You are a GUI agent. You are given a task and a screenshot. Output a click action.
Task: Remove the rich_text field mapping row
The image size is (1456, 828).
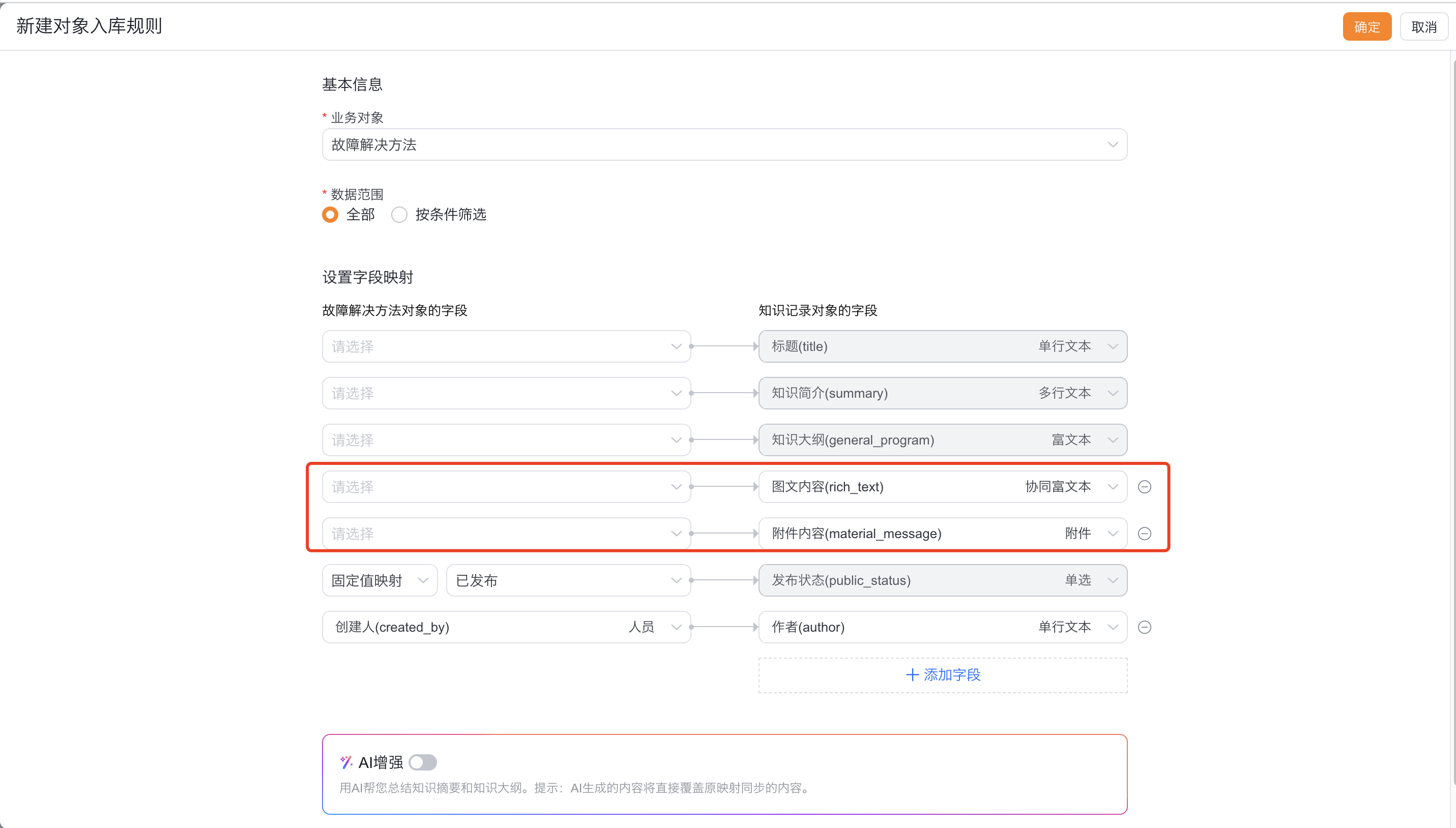tap(1144, 487)
